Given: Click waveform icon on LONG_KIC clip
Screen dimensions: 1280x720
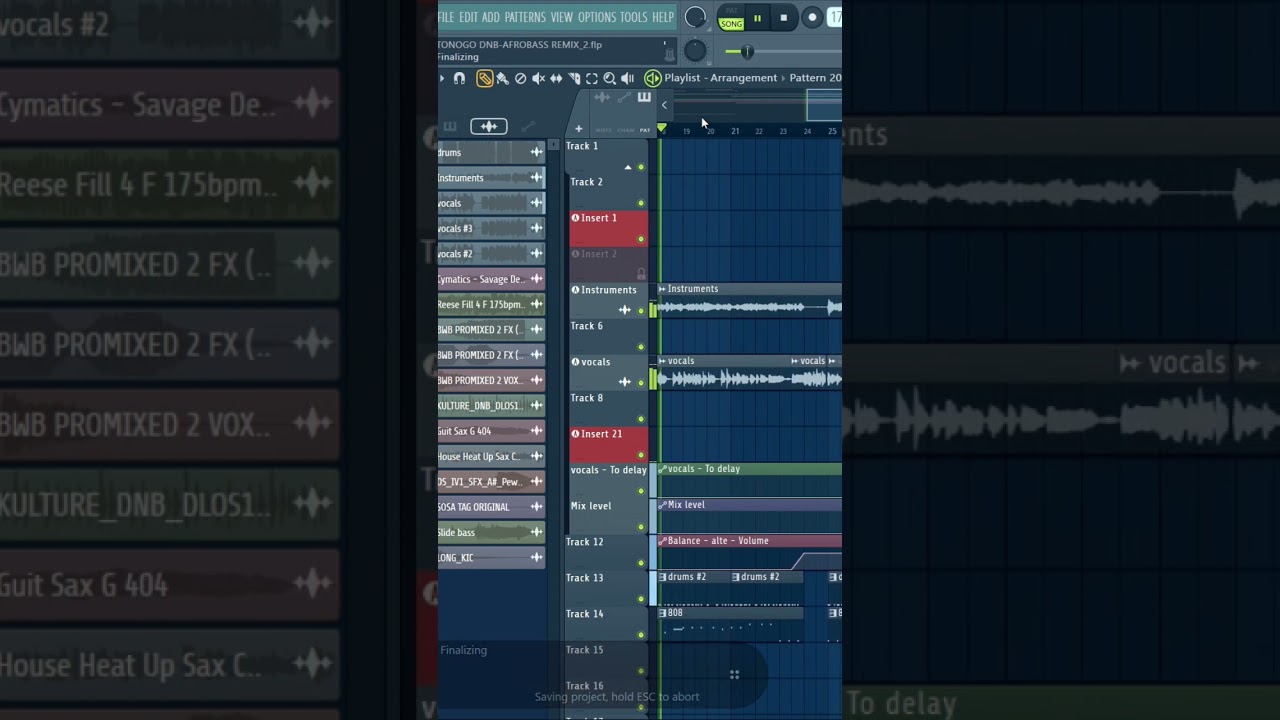Looking at the screenshot, I should coord(536,558).
